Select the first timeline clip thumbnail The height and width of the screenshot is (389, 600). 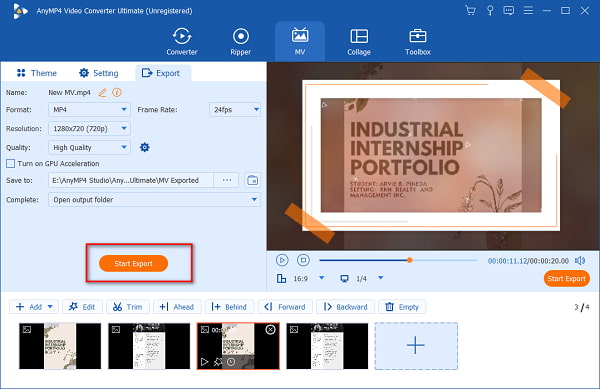point(60,346)
